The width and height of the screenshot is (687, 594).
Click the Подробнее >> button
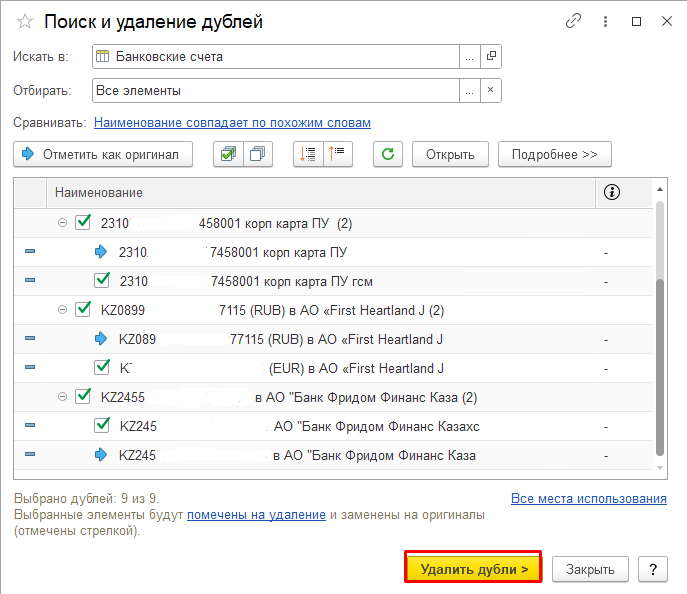[x=554, y=155]
